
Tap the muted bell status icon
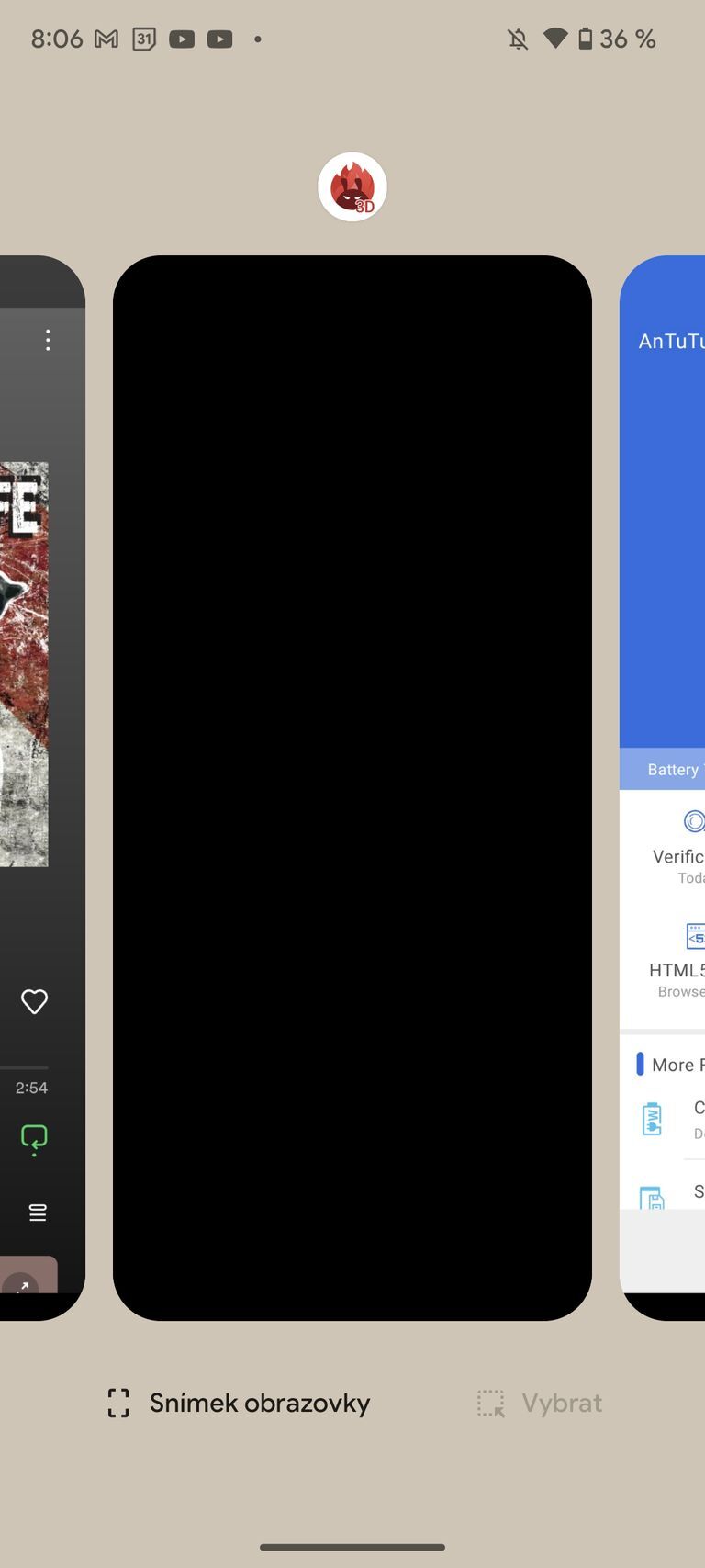(x=518, y=39)
